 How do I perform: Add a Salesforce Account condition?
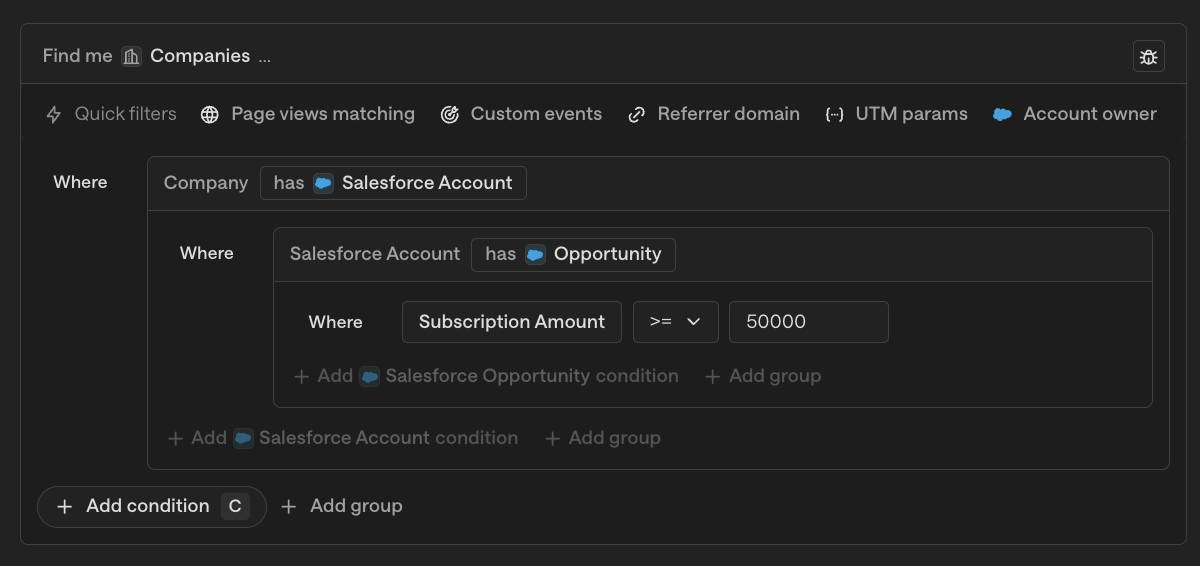click(x=343, y=438)
